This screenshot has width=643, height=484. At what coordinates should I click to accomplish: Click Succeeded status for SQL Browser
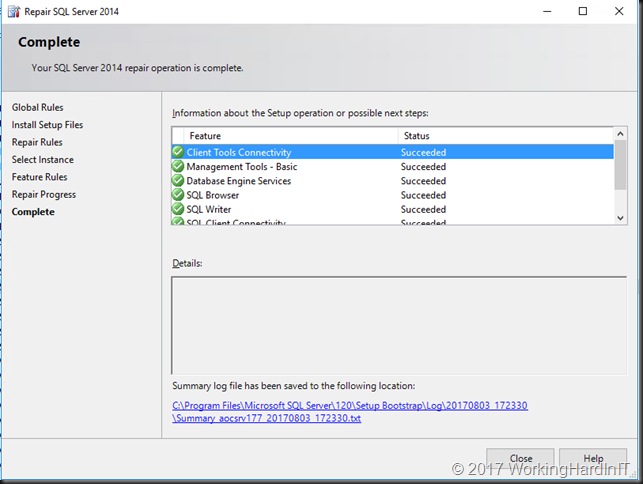pos(423,195)
